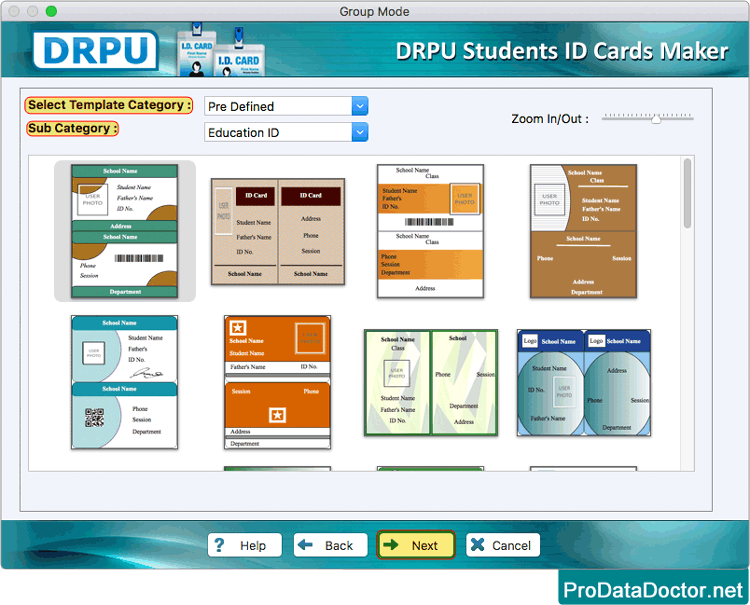Adjust the Zoom In/Out slider handle
Screen dimensions: 750x605
point(656,119)
